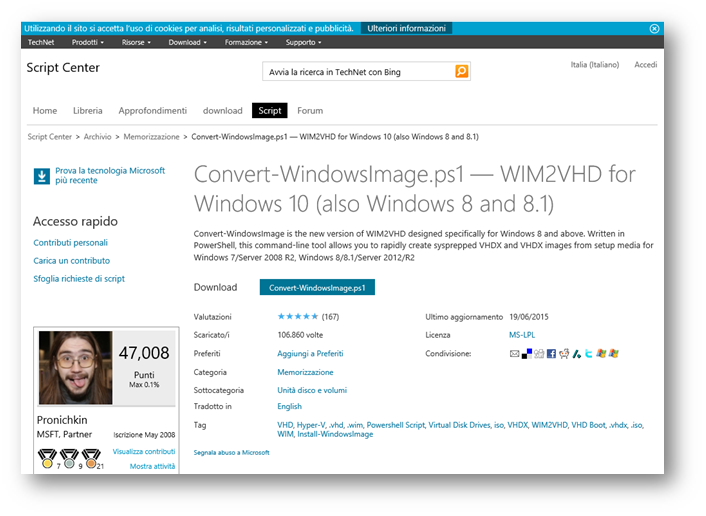Click the English translation link
Viewport: 706px width, 516px height.
(290, 407)
